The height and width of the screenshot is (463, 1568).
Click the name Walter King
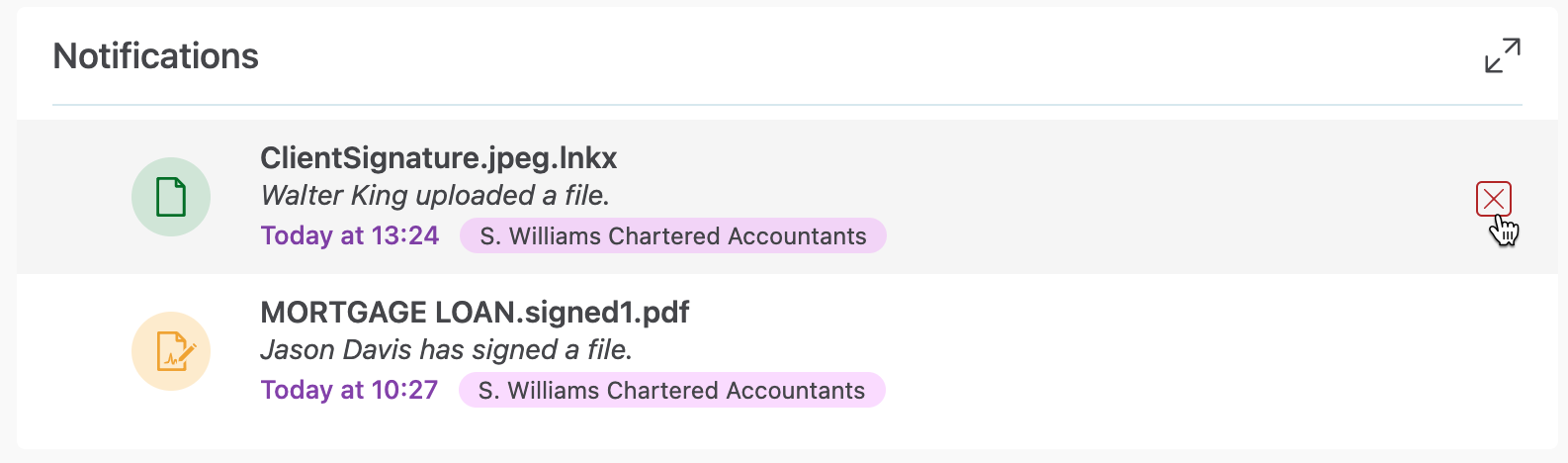(x=335, y=196)
